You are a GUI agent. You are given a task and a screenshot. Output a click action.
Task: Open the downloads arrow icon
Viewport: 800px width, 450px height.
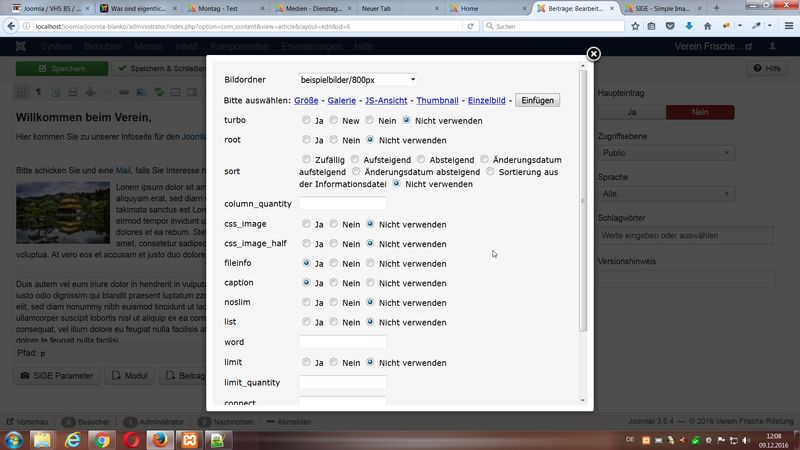point(689,26)
